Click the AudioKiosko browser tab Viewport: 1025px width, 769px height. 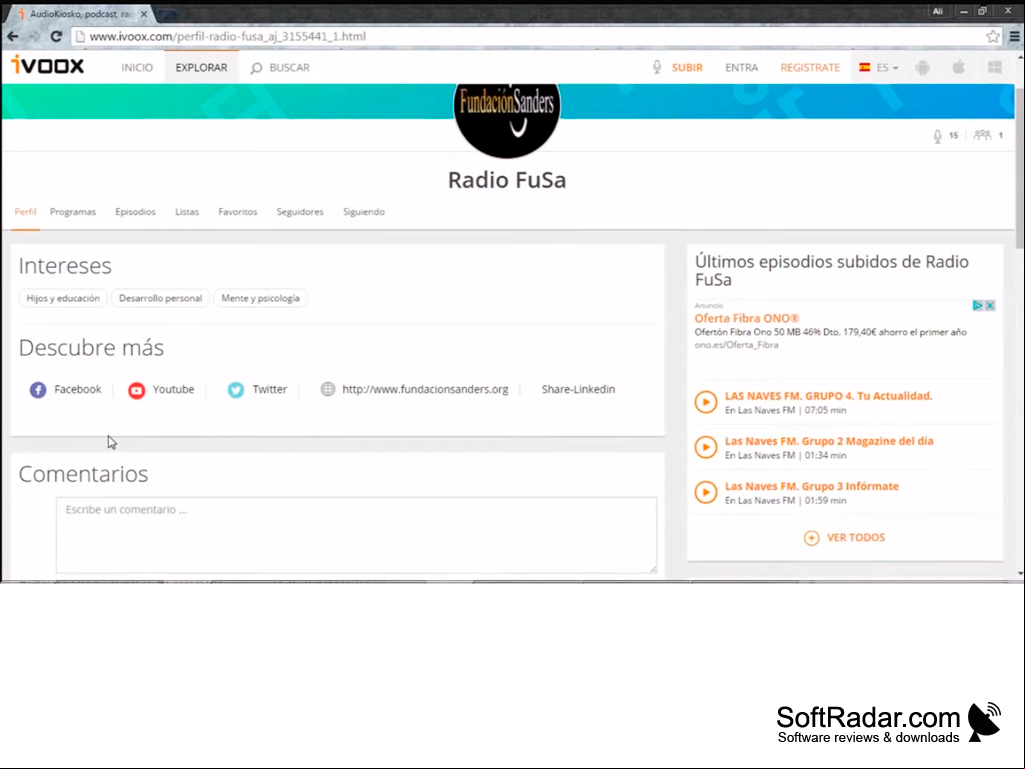point(80,14)
